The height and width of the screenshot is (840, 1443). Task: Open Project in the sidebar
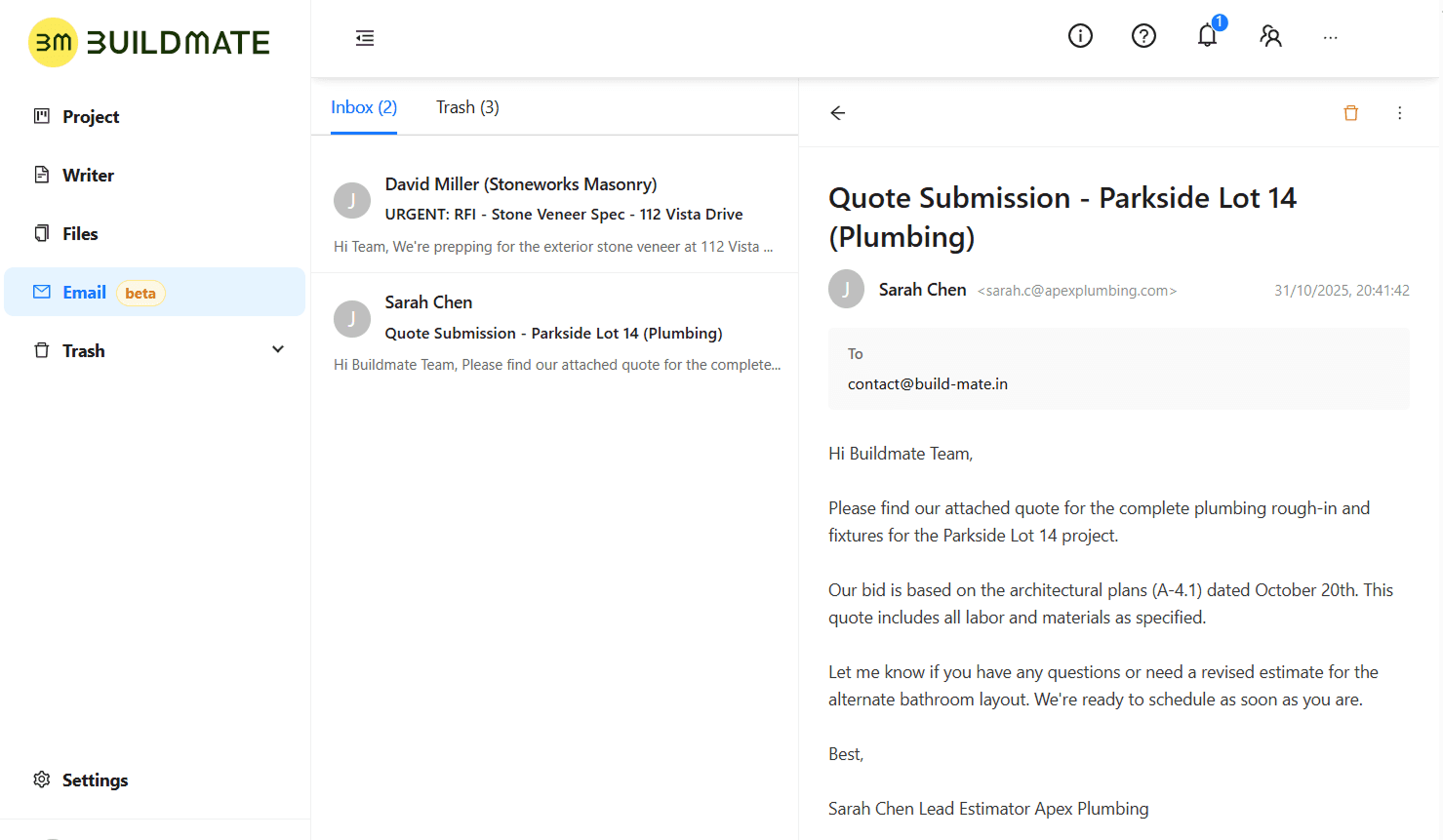pyautogui.click(x=155, y=116)
